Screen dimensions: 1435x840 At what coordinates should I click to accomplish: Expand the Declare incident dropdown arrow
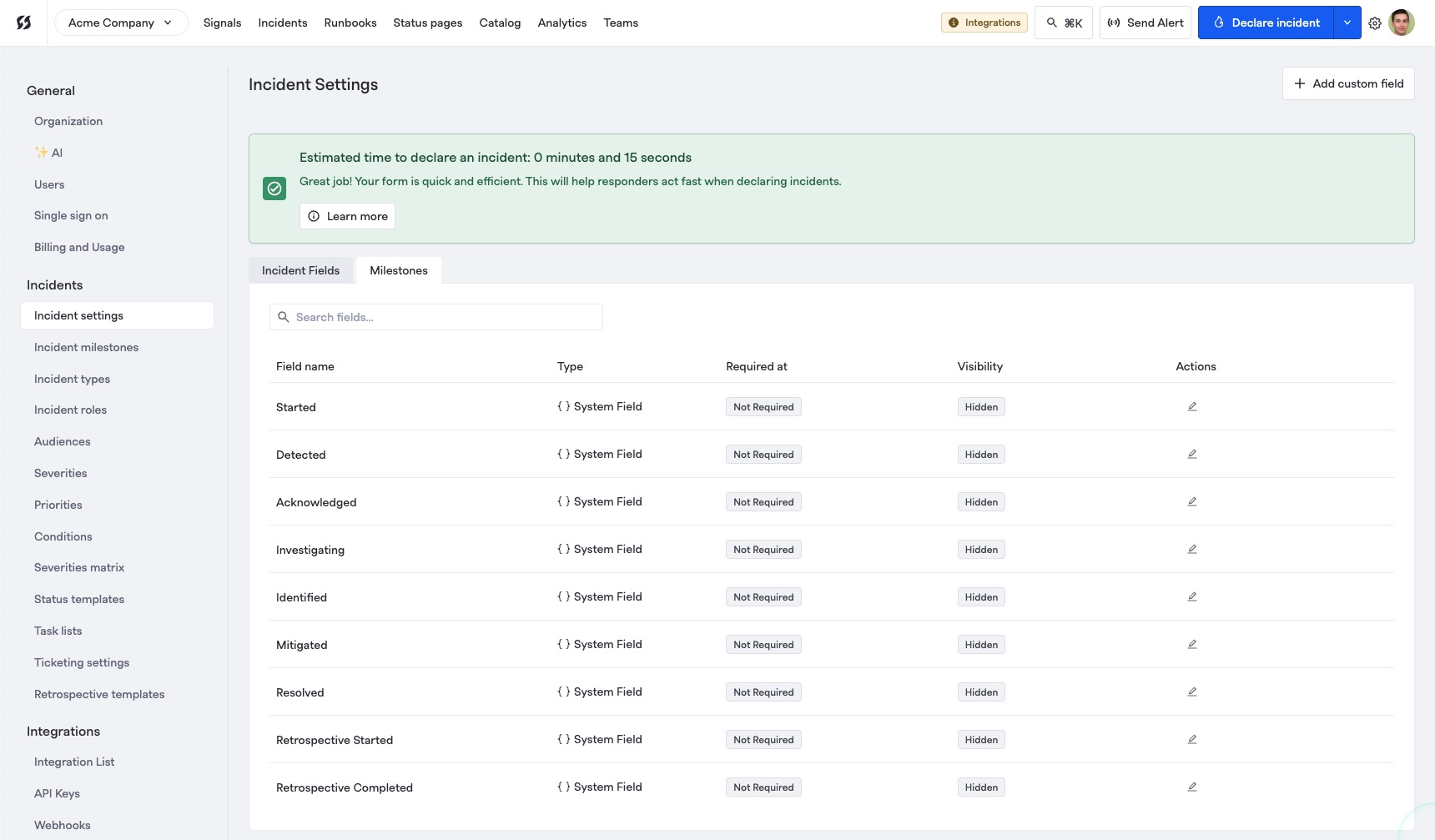(1347, 23)
